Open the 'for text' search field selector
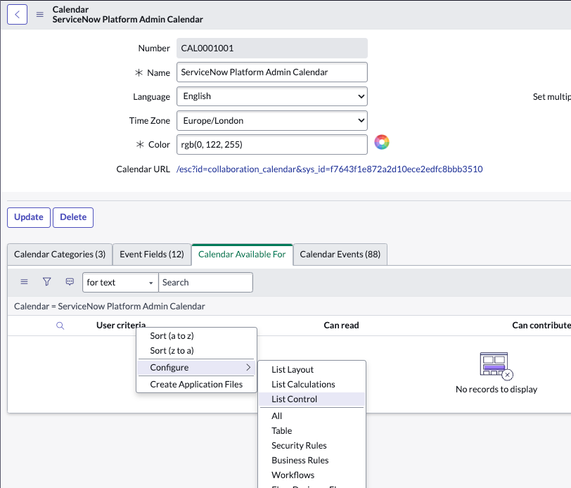This screenshot has height=488, width=571. 120,283
